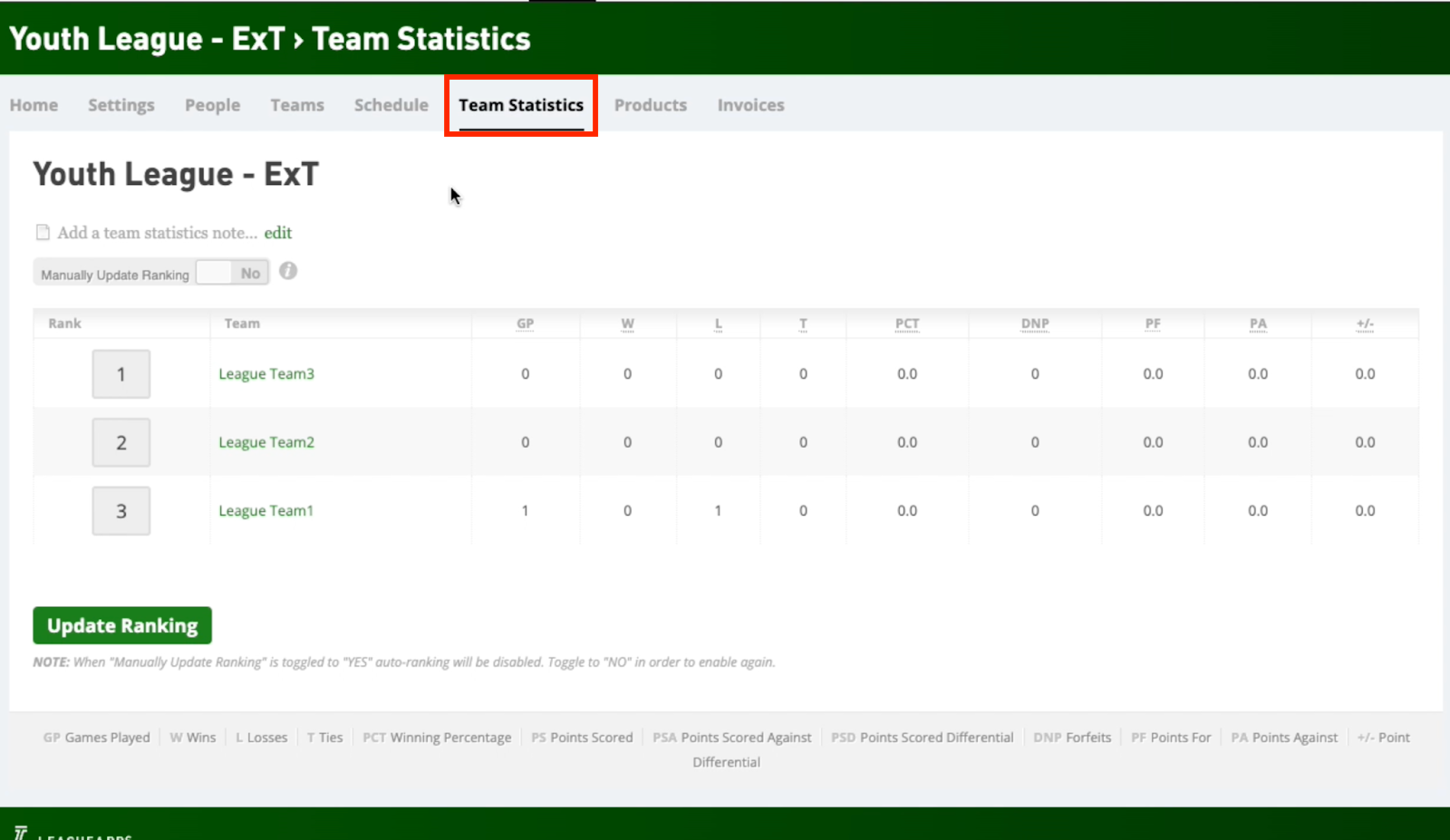Click the PF column header
This screenshot has height=840, width=1450.
point(1153,323)
